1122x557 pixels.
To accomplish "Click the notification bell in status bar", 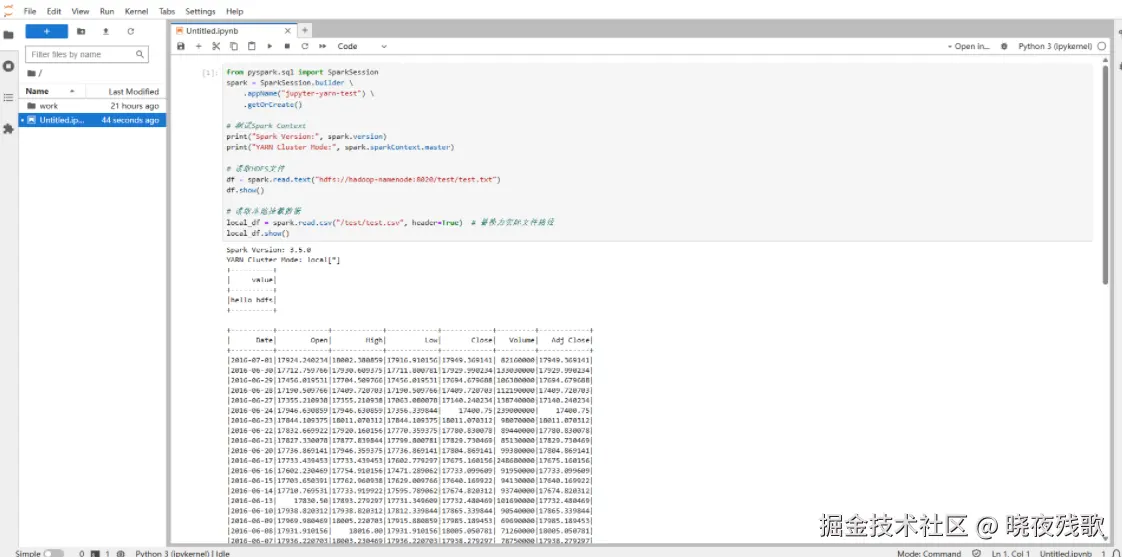I will [x=1115, y=553].
